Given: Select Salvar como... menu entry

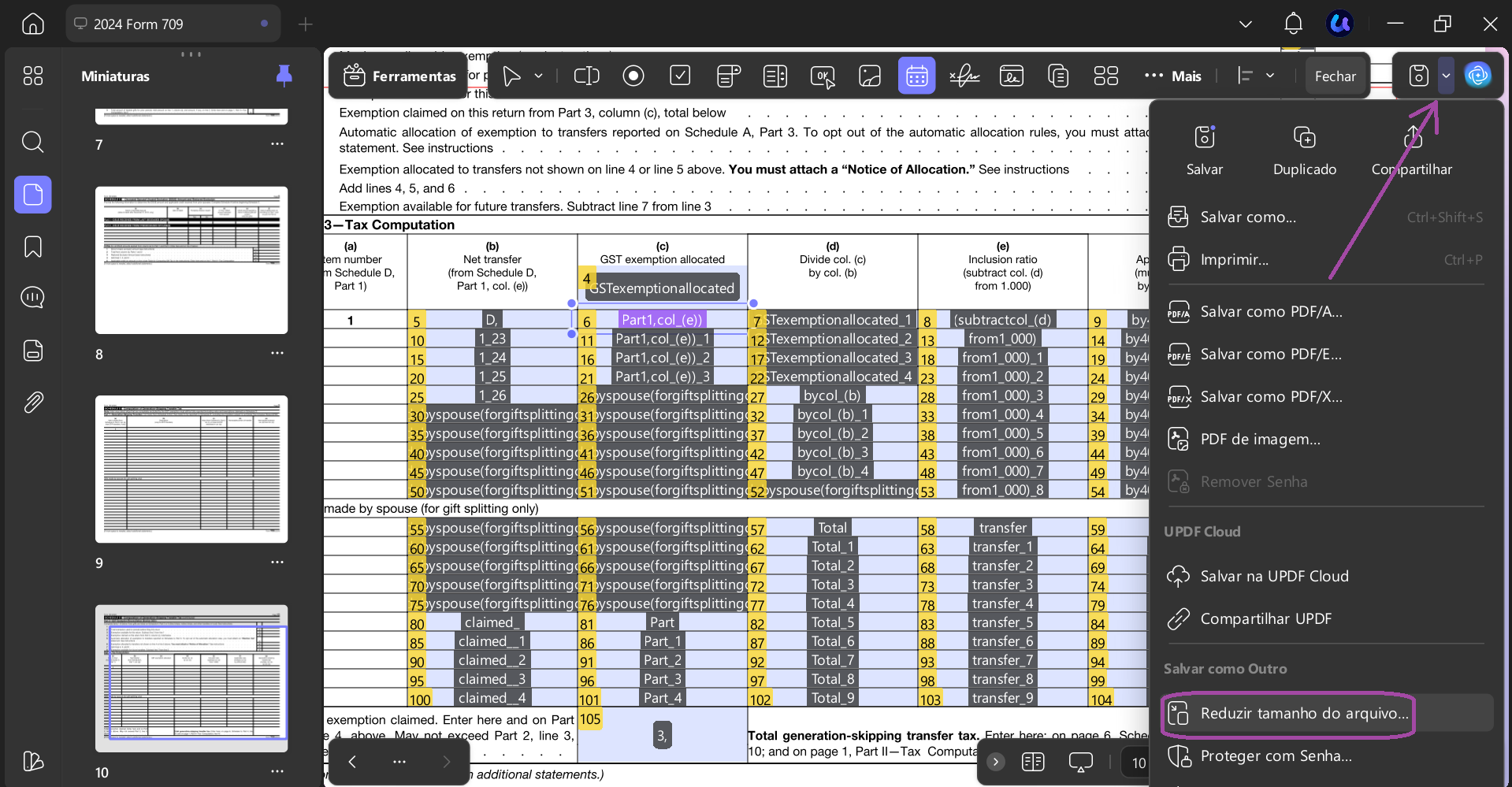Looking at the screenshot, I should pyautogui.click(x=1326, y=217).
